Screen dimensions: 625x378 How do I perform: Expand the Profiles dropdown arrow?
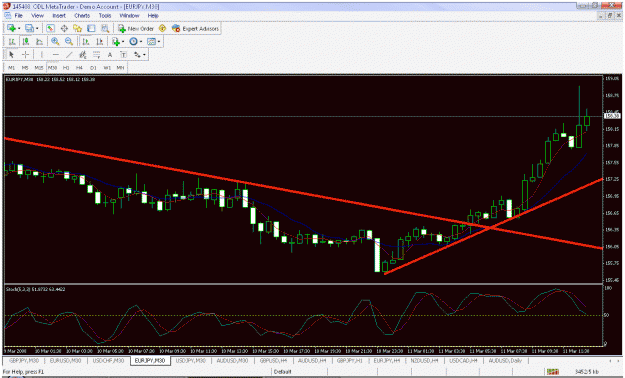[x=37, y=29]
